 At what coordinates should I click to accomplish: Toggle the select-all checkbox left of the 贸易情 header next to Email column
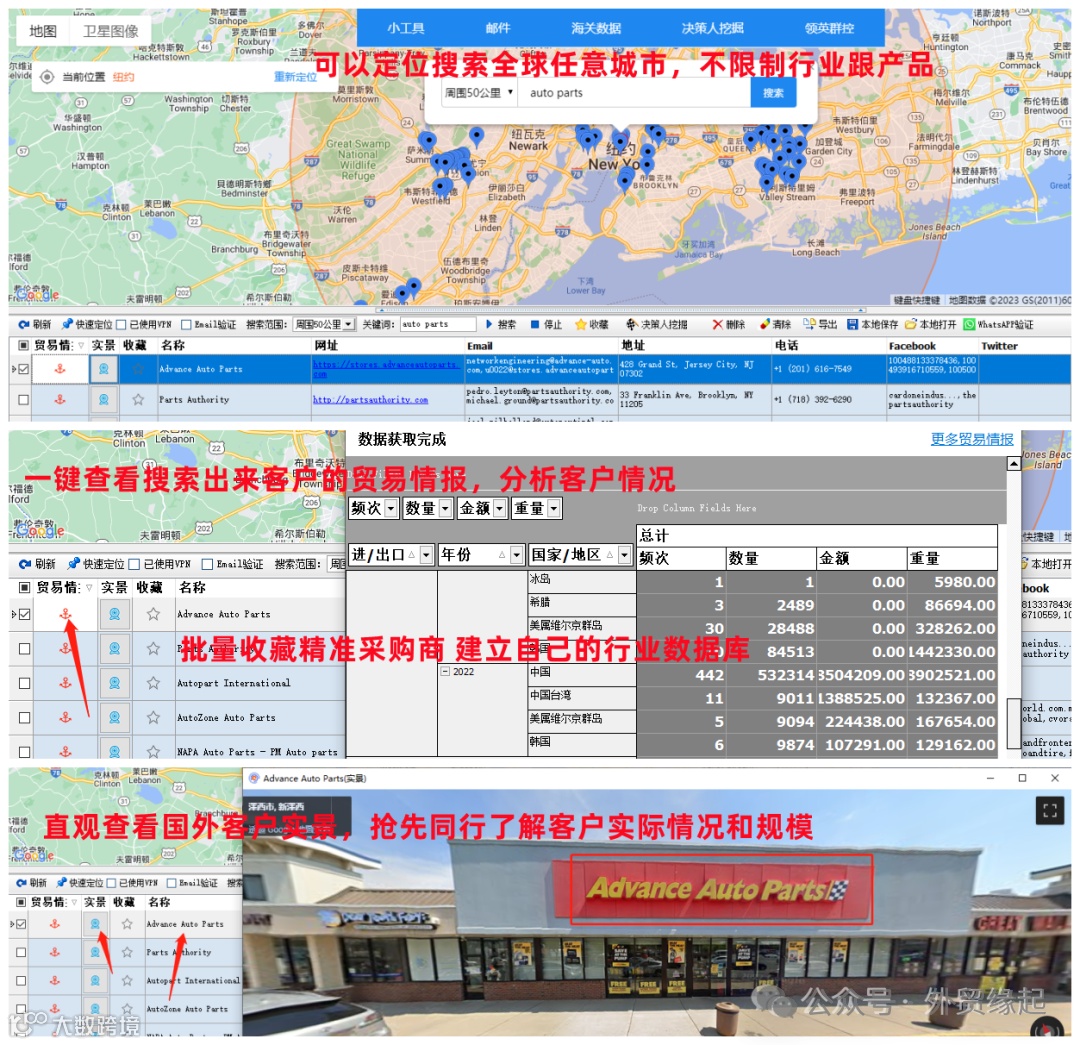coord(23,345)
